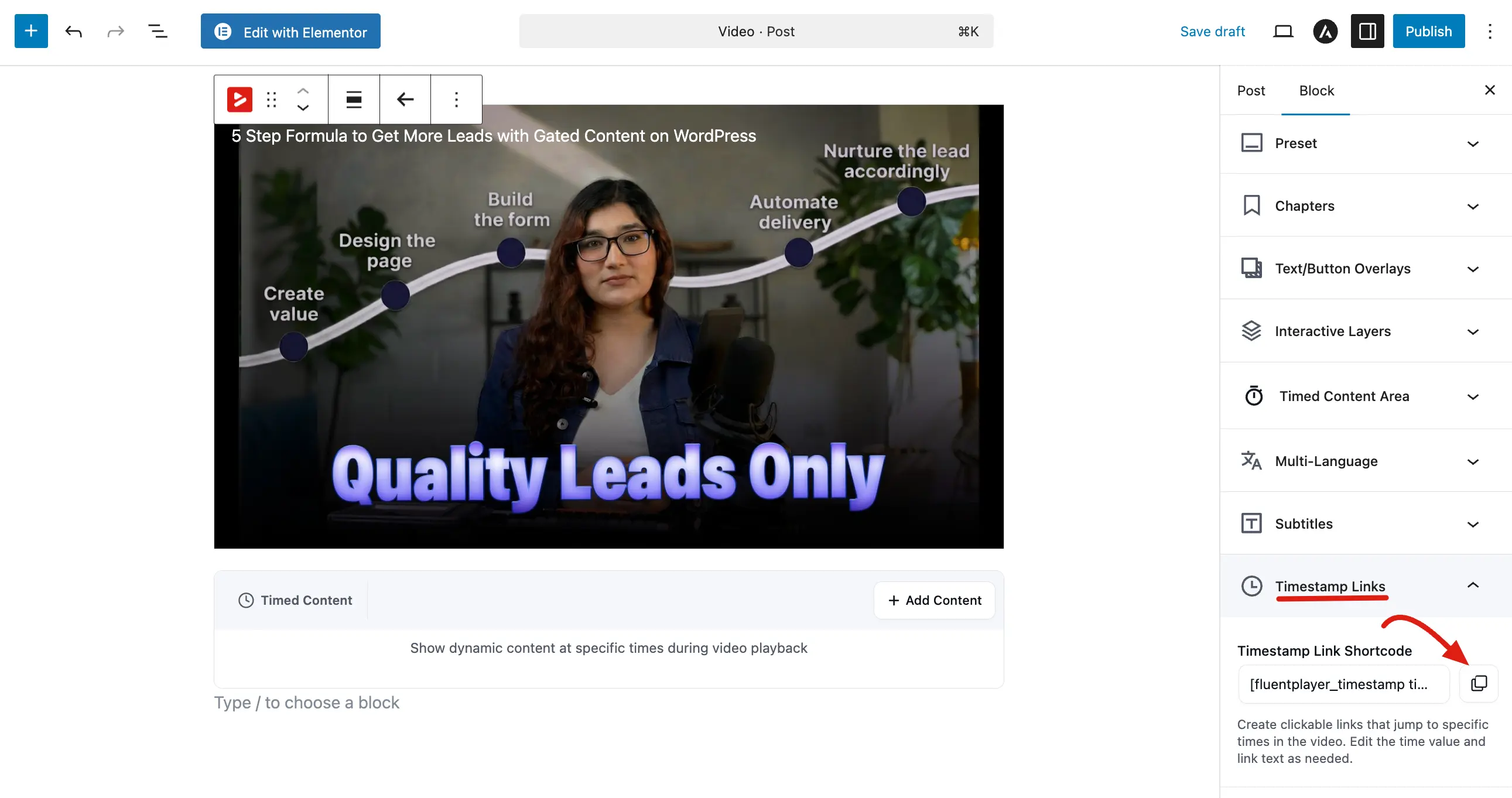Screen dimensions: 1512x798
Task: Click the Chapters bookmark icon
Action: point(1251,206)
